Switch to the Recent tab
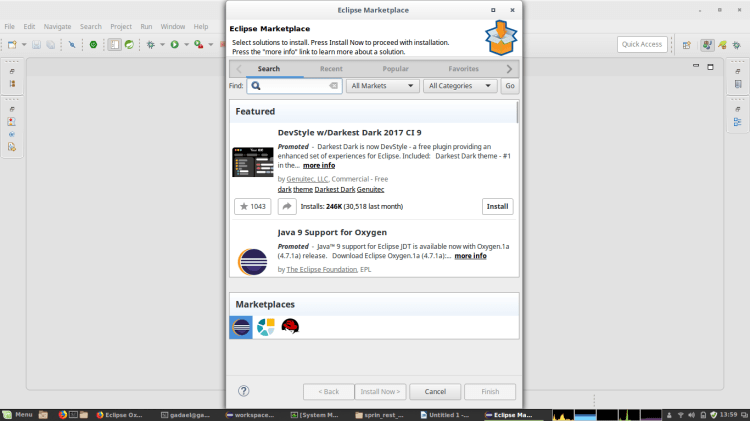750x421 pixels. click(331, 69)
